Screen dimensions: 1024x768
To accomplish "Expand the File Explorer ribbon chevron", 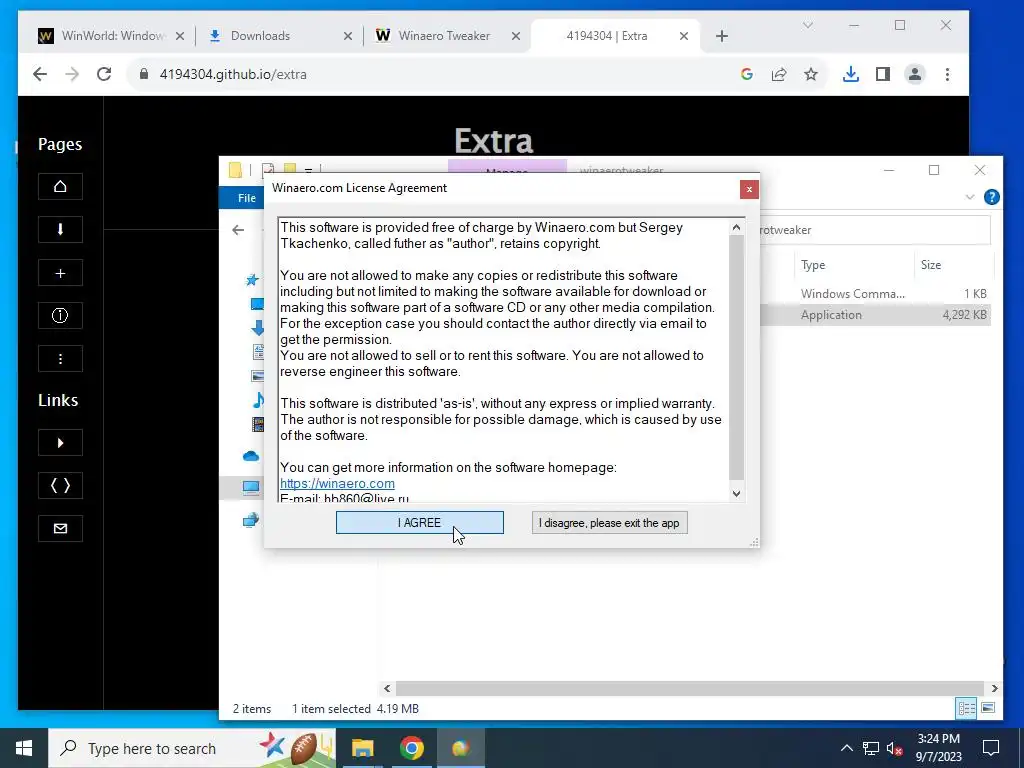I will pos(970,197).
